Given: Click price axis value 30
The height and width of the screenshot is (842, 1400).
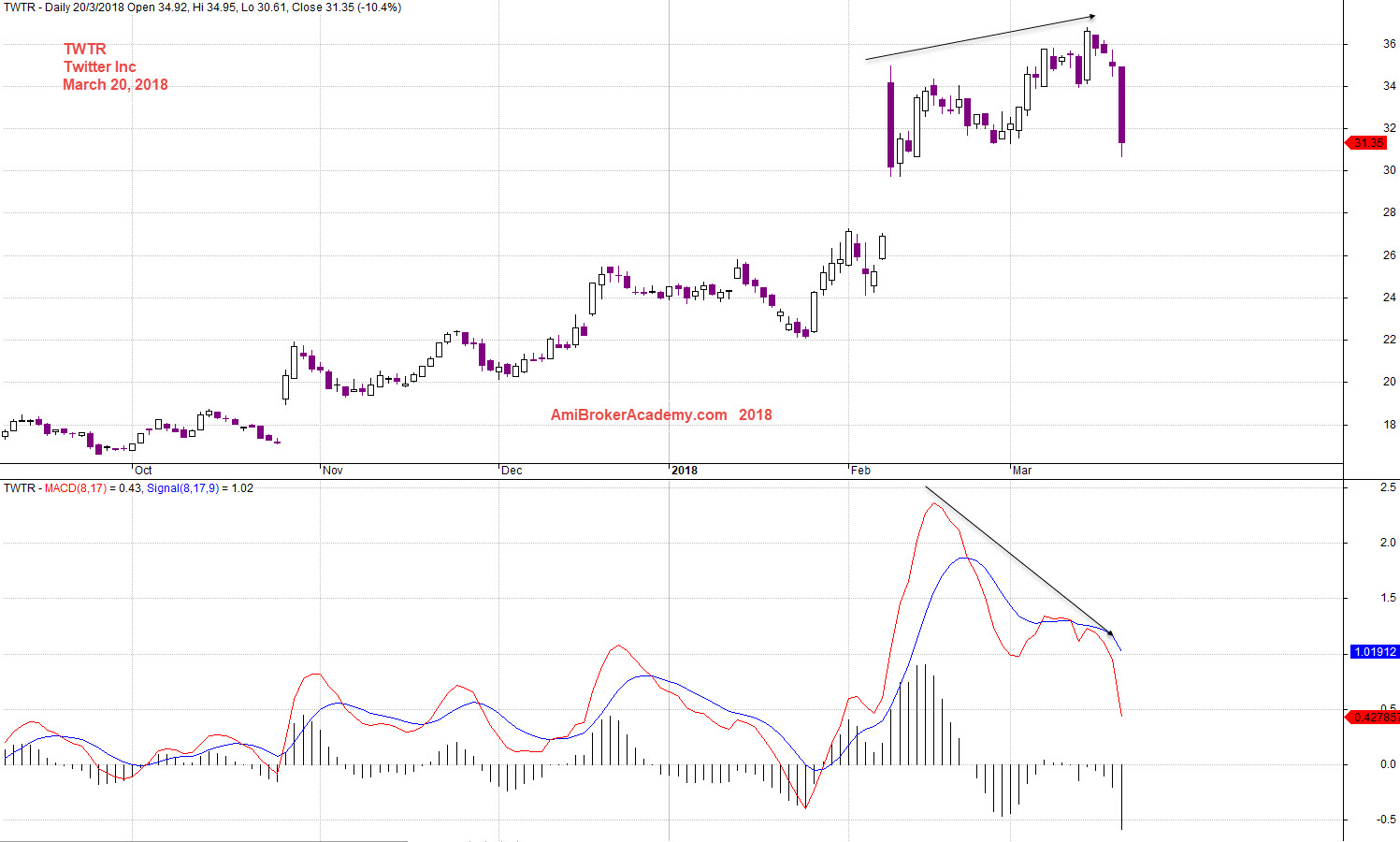Looking at the screenshot, I should pyautogui.click(x=1390, y=170).
